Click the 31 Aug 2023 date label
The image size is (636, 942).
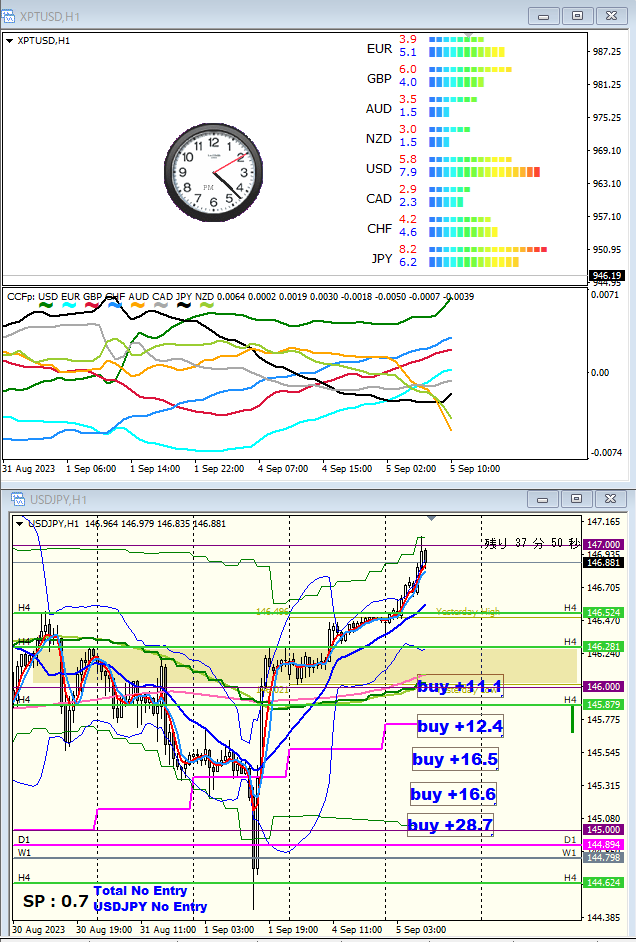(29, 469)
